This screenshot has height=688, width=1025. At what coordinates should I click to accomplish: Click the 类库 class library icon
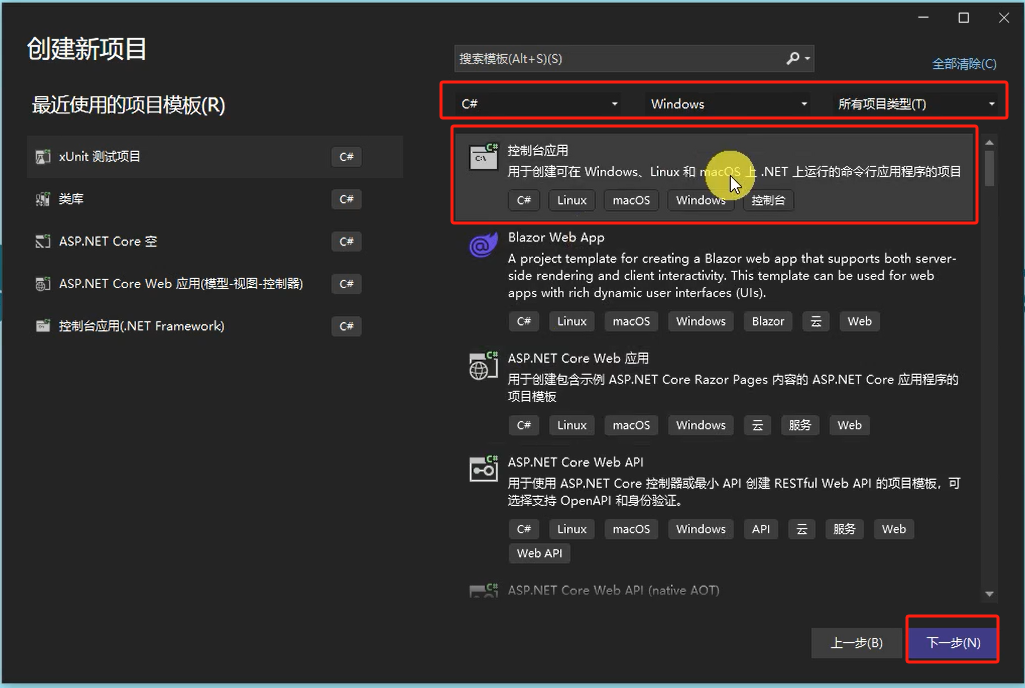[42, 199]
